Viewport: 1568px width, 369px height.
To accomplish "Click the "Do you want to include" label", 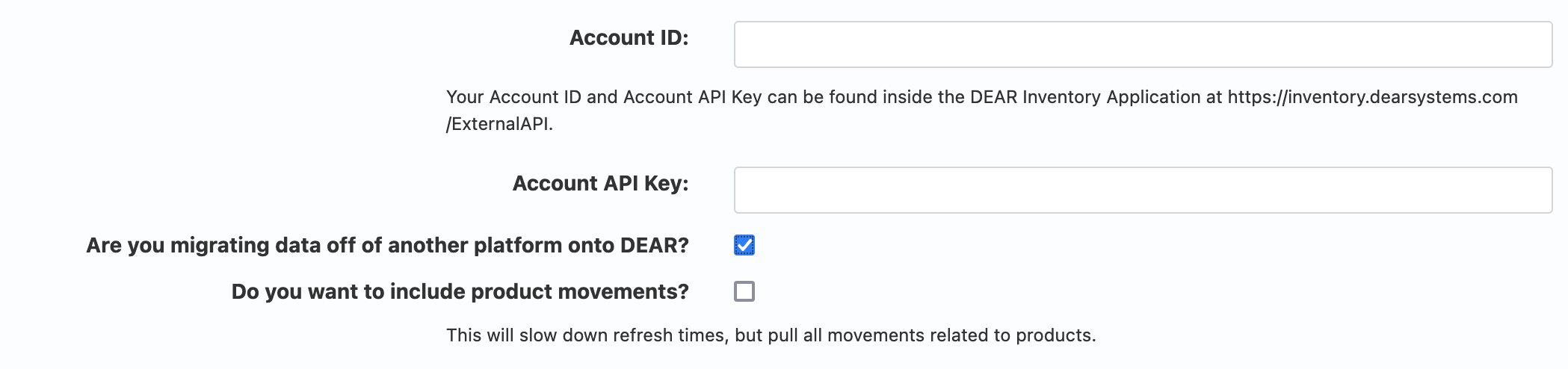I will click(x=460, y=292).
